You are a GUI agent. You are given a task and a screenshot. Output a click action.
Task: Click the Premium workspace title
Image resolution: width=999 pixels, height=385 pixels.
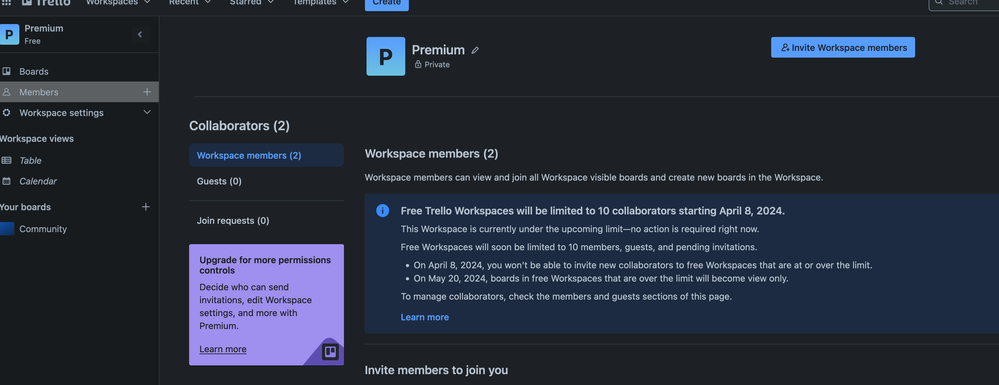click(x=438, y=50)
